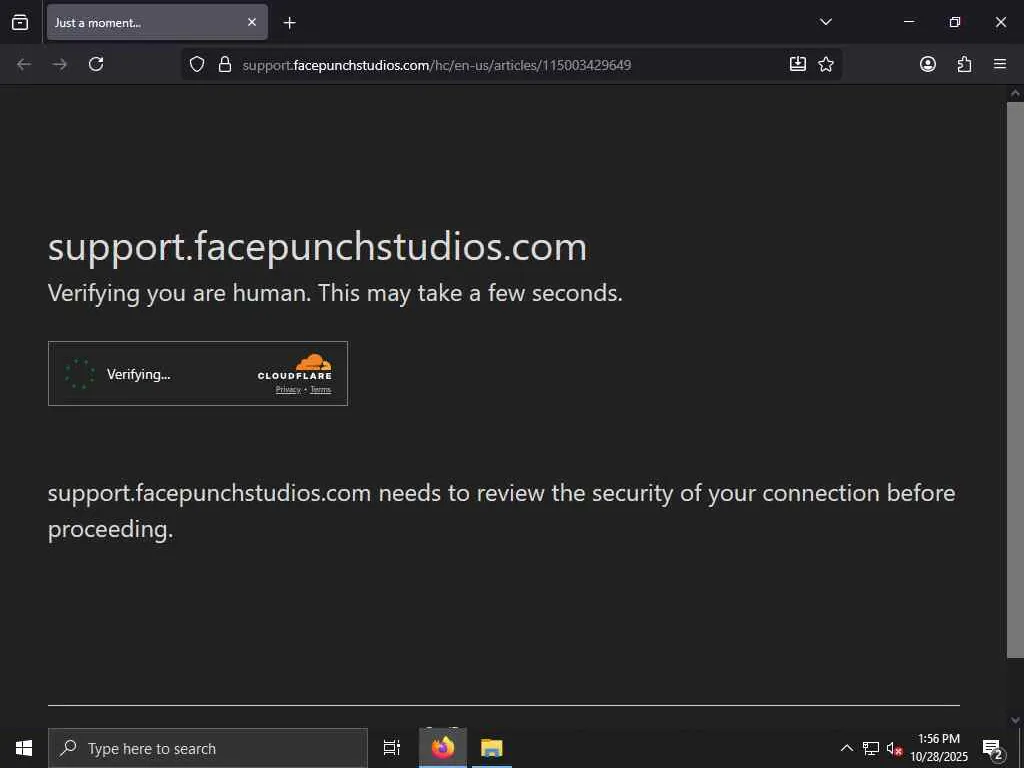Click the Cloudflare Terms link
1024x768 pixels.
tap(321, 390)
